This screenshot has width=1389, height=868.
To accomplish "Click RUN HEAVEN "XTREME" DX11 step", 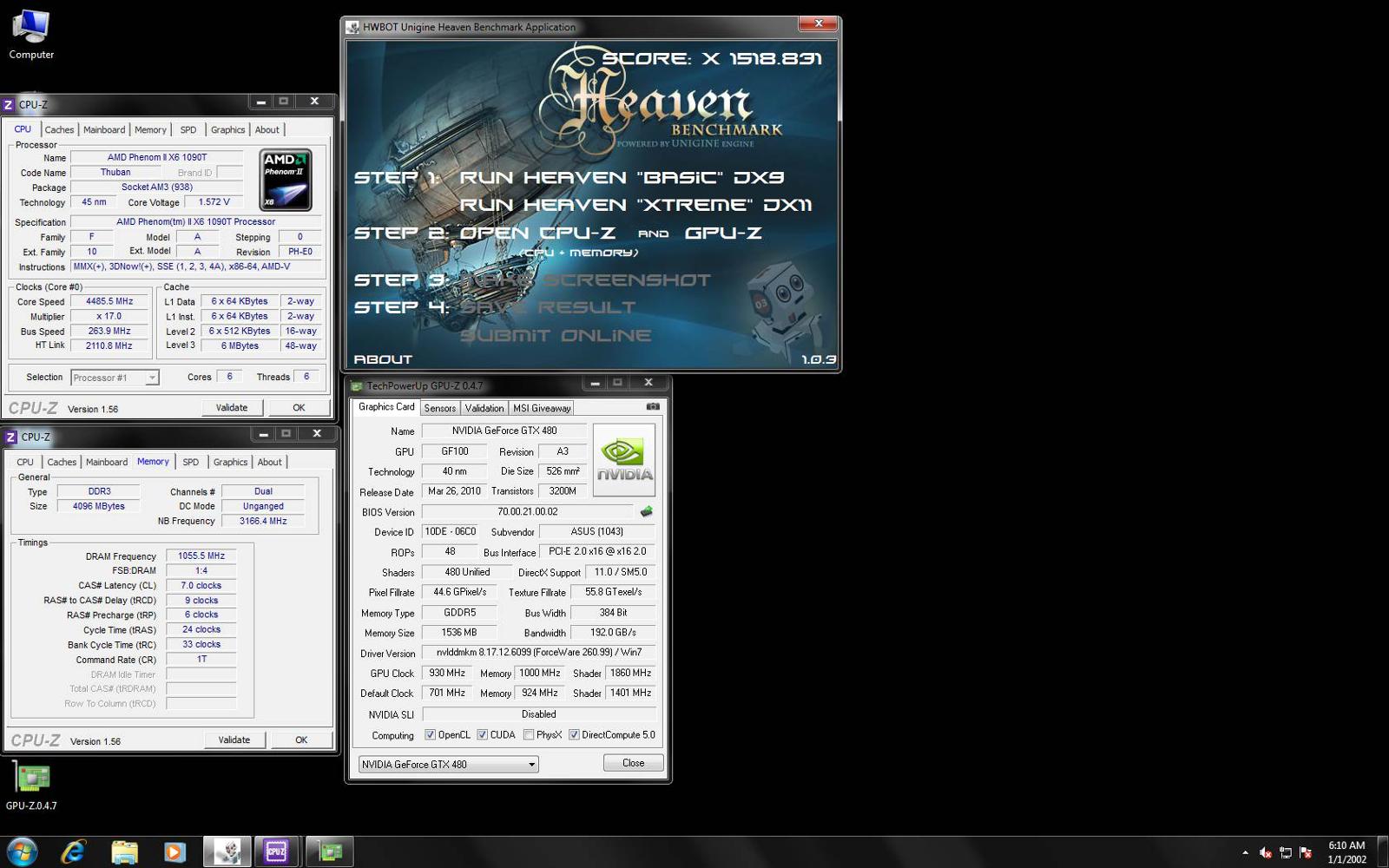I will coord(635,206).
